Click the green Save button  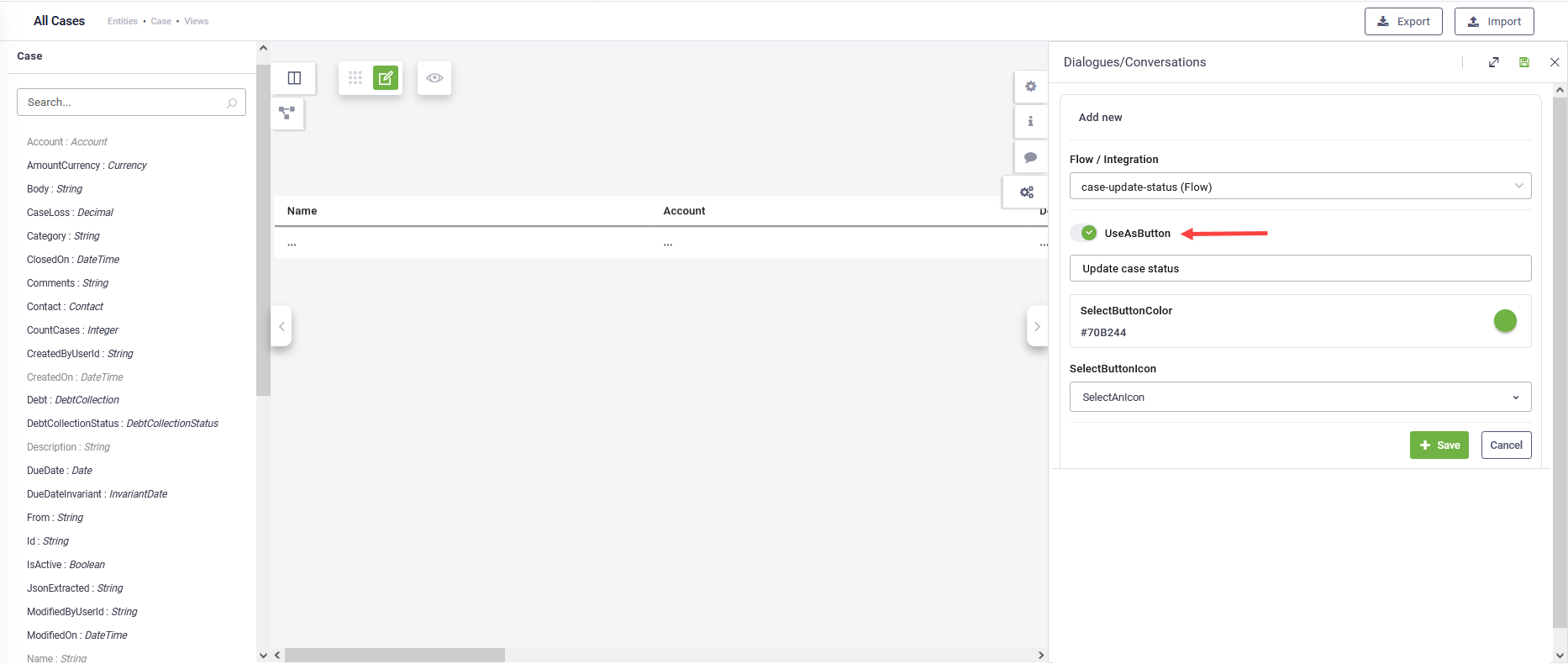[1439, 445]
